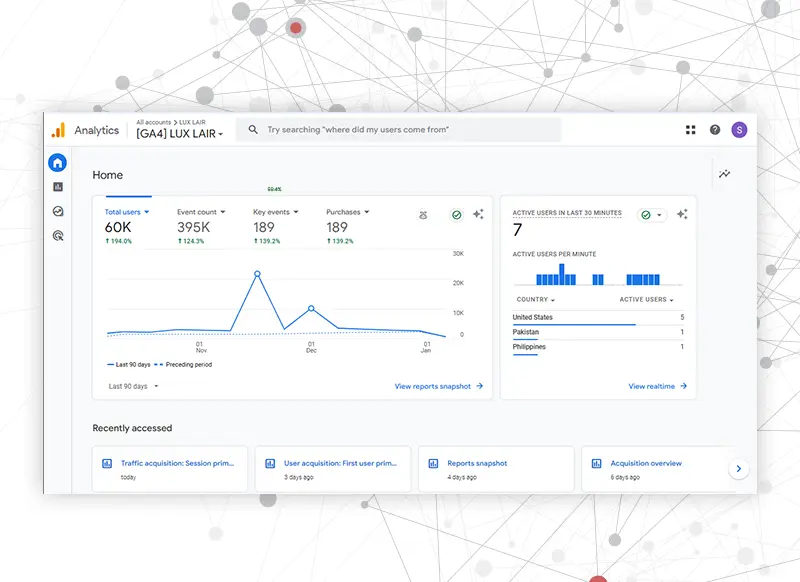Viewport: 800px width, 582px height.
Task: Expand the Total users metric dropdown
Action: (x=127, y=212)
